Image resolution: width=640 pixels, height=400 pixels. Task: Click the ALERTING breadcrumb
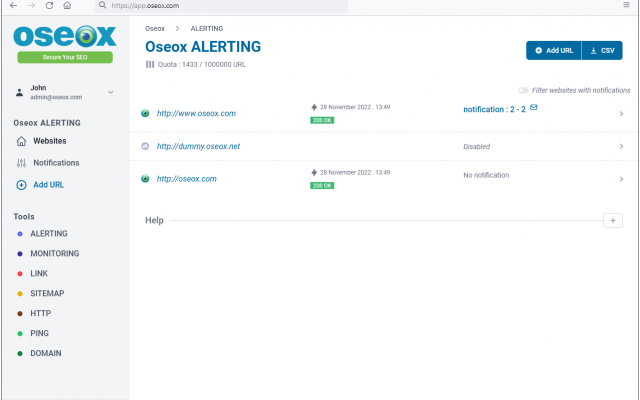[207, 29]
